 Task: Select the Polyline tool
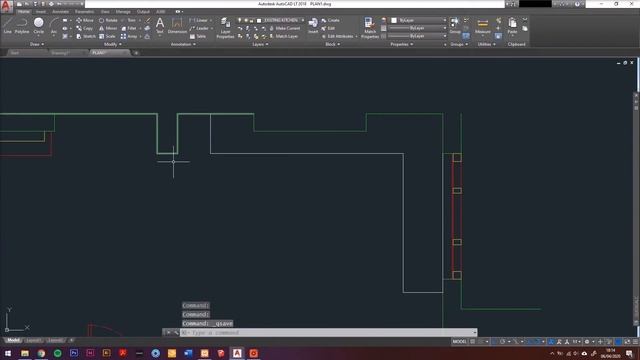click(x=22, y=25)
